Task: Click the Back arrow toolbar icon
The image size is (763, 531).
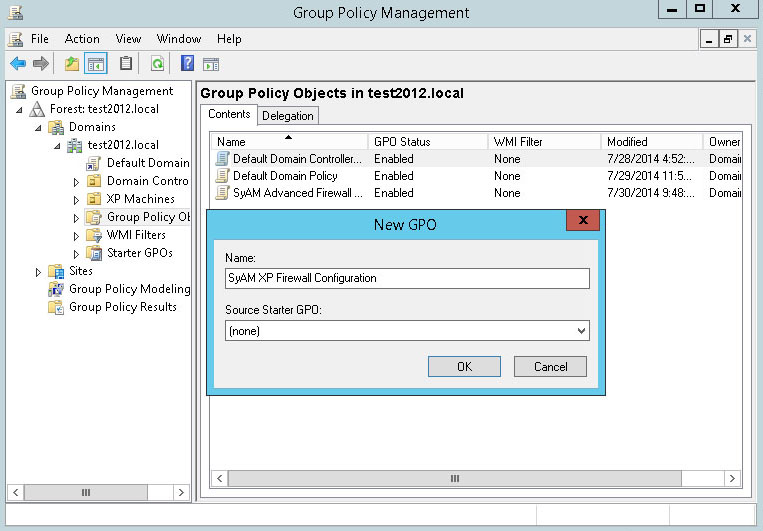Action: pyautogui.click(x=17, y=64)
